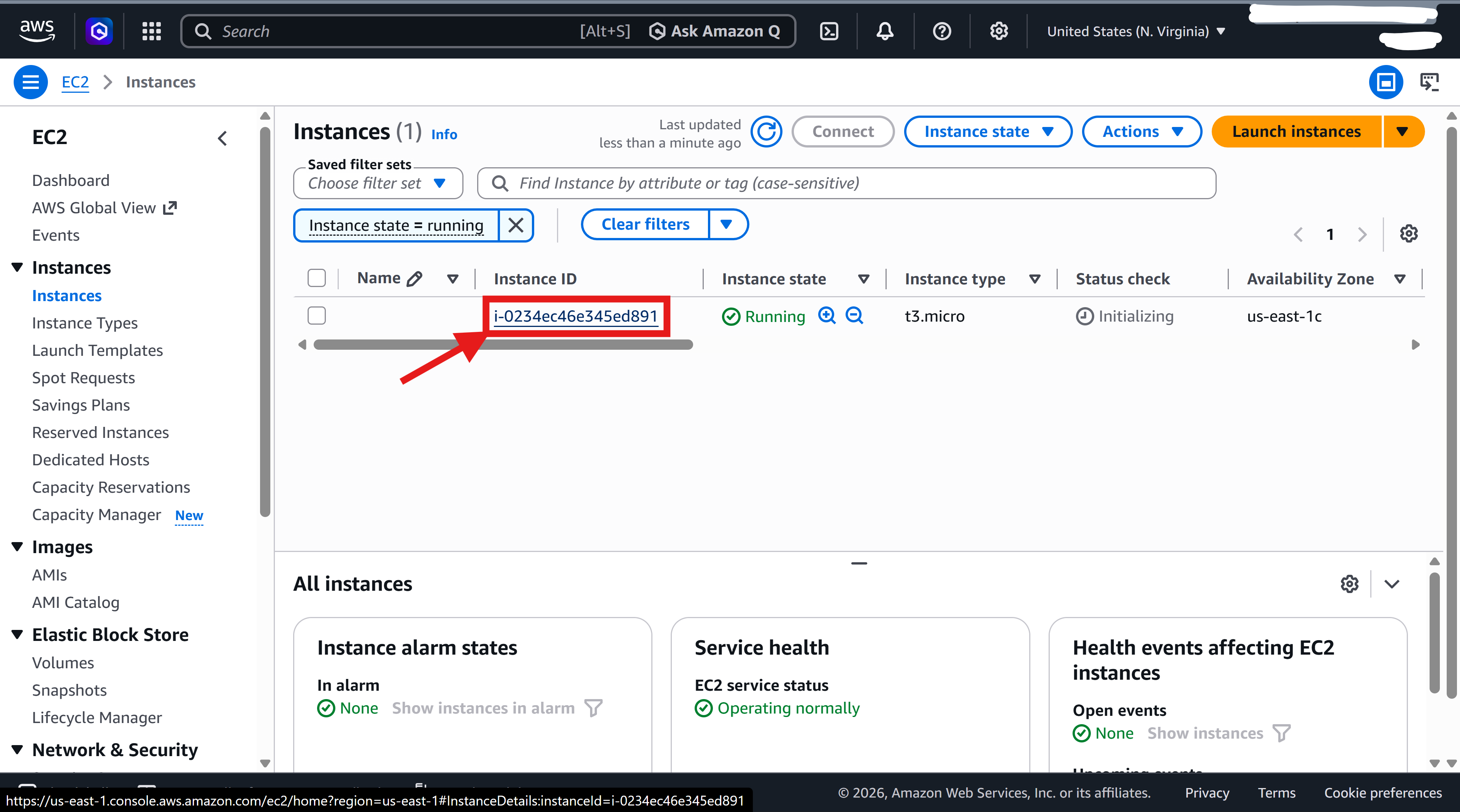Go to next page arrow in pagination
The width and height of the screenshot is (1460, 812).
[x=1363, y=234]
